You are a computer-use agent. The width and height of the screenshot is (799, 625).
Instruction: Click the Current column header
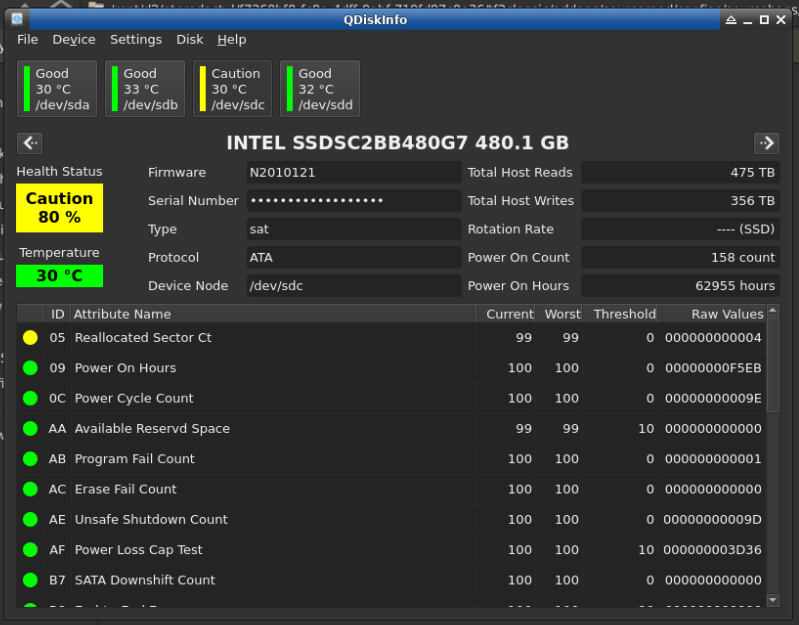pyautogui.click(x=505, y=314)
